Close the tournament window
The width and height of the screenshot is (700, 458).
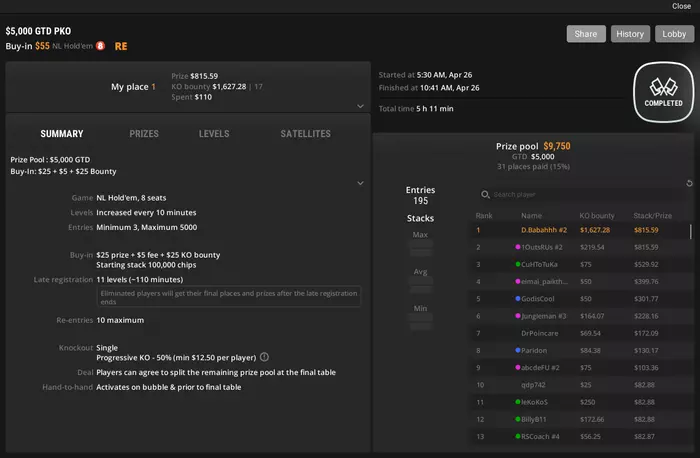(681, 6)
